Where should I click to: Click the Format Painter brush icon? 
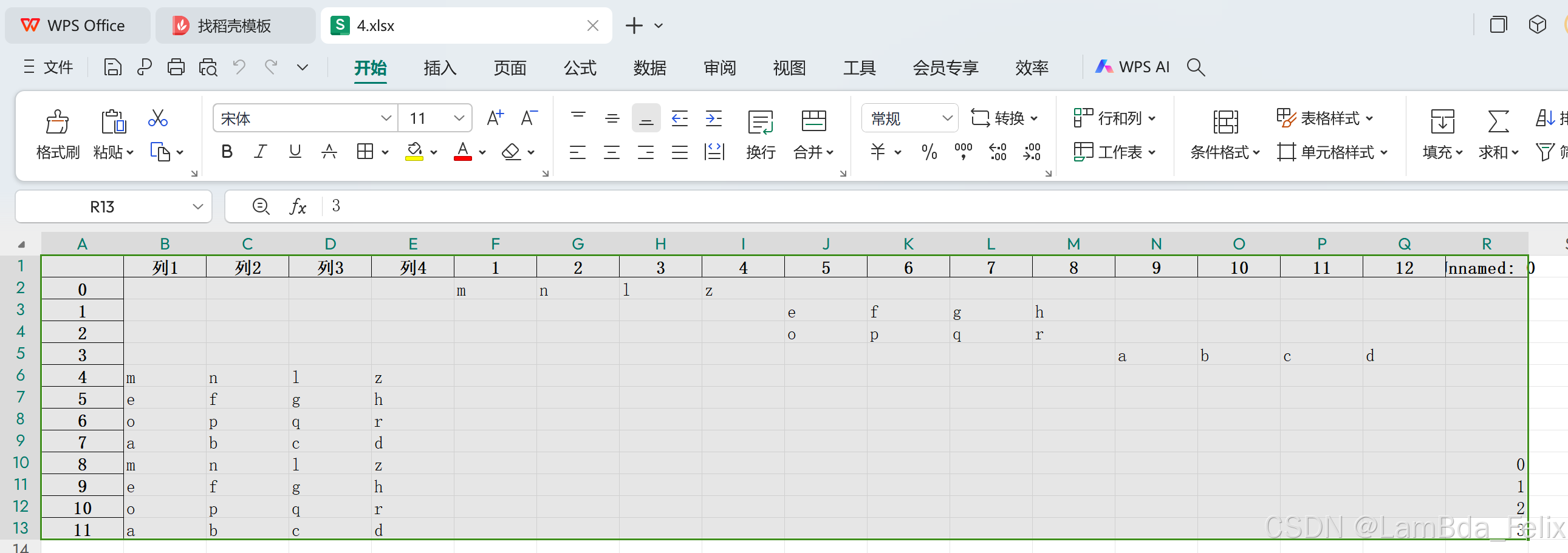(x=58, y=121)
